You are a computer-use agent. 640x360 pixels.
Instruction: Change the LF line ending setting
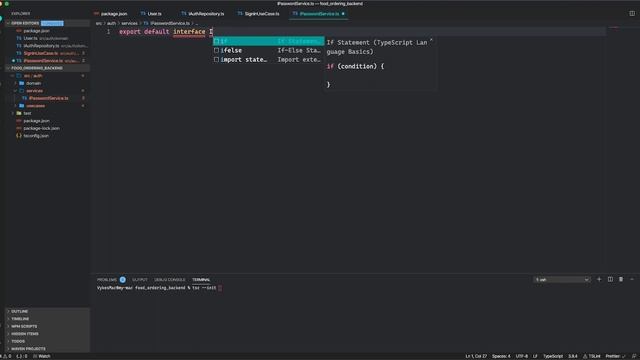pyautogui.click(x=535, y=356)
